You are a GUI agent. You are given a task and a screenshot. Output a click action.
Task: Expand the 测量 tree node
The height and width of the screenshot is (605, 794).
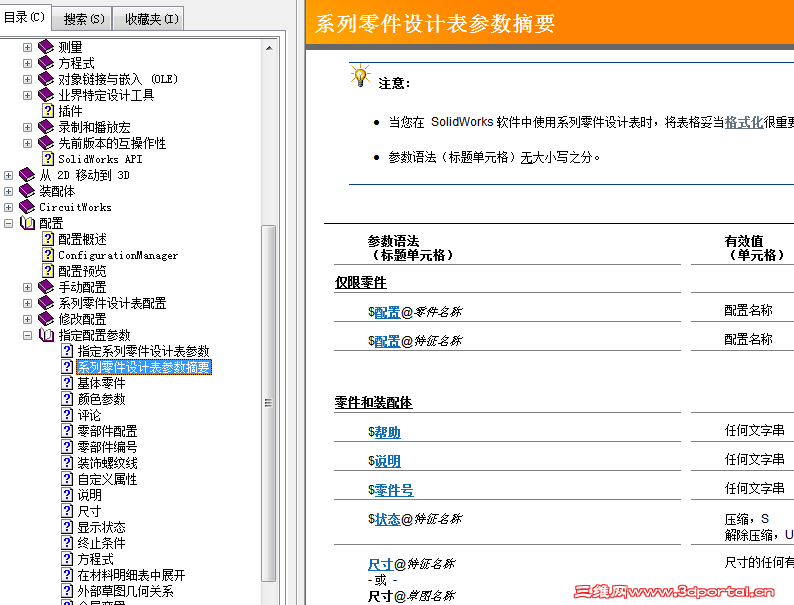[27, 47]
